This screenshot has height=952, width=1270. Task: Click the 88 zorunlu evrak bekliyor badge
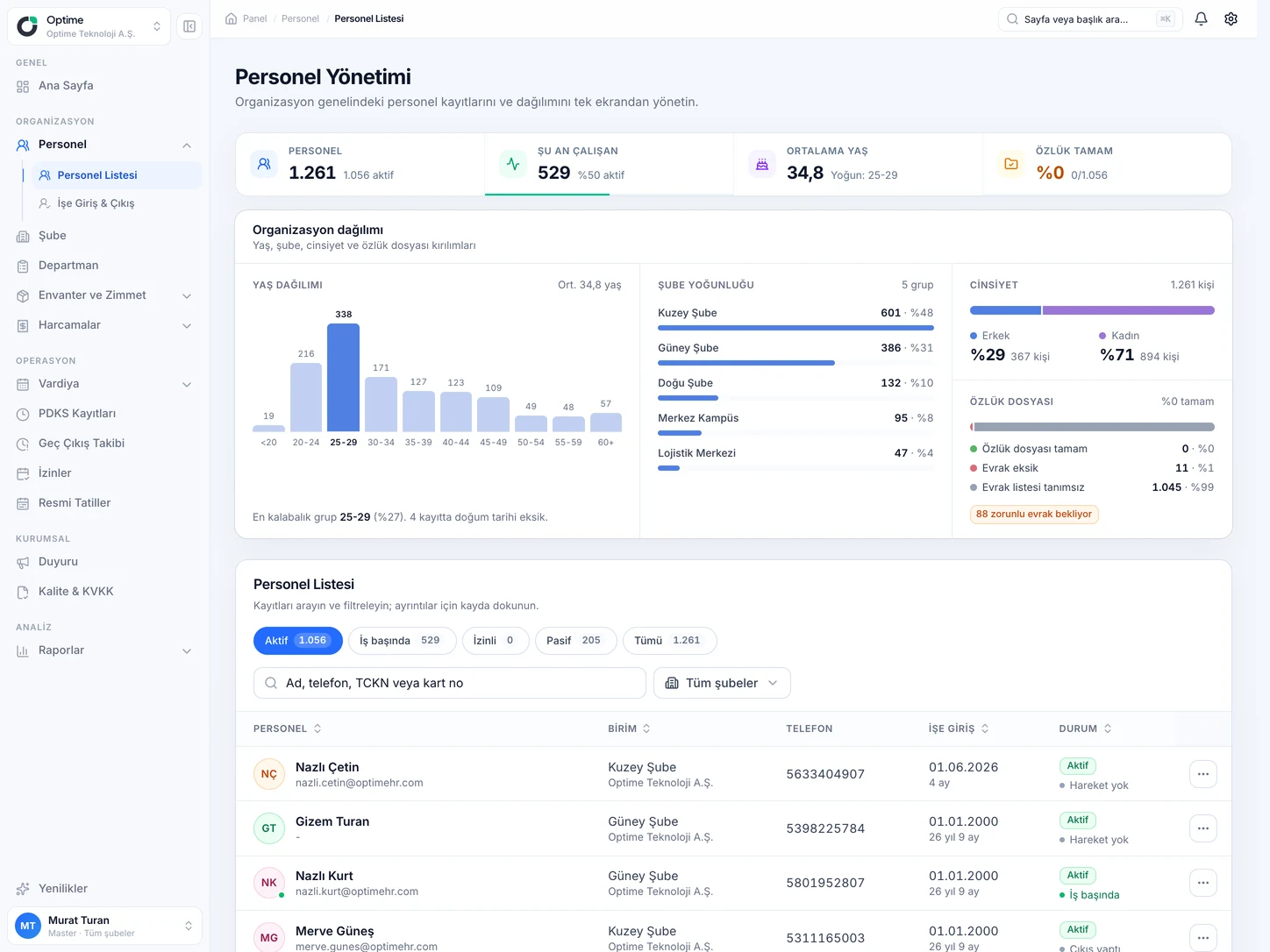pos(1034,515)
